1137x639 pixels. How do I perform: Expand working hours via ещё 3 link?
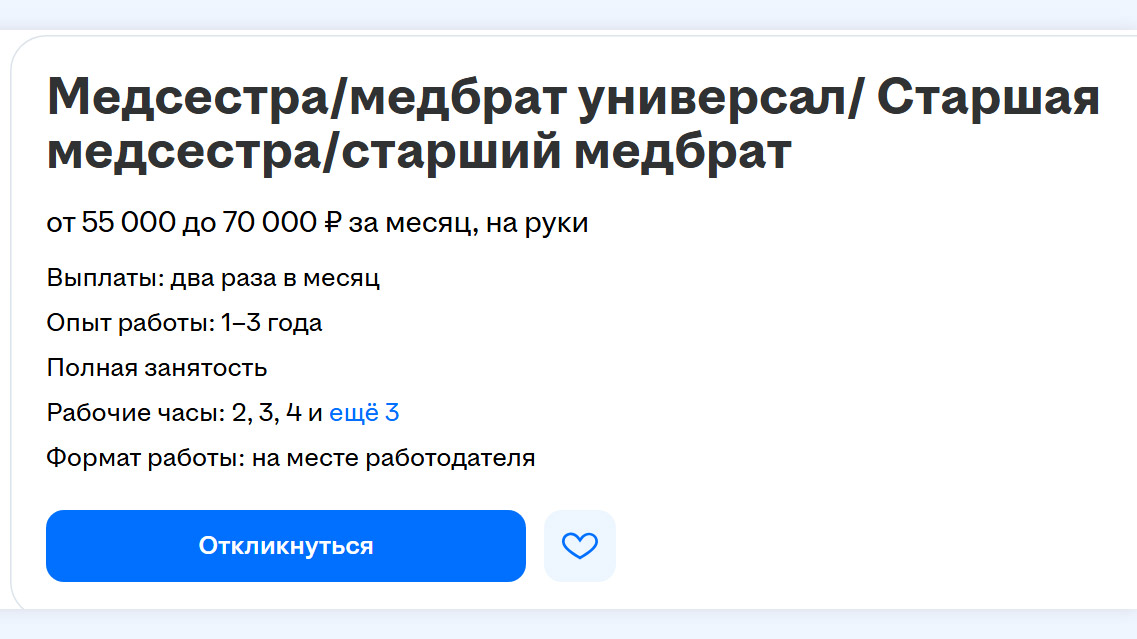[x=364, y=413]
